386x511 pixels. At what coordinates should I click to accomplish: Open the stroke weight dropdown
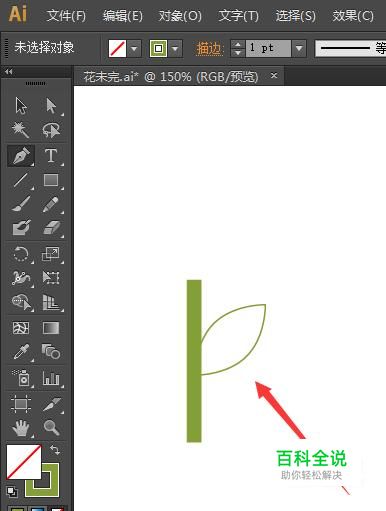pos(299,49)
